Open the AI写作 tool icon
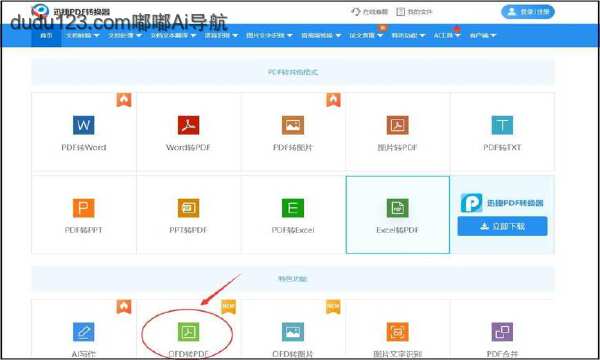Viewport: 600px width, 360px height. coord(83,332)
